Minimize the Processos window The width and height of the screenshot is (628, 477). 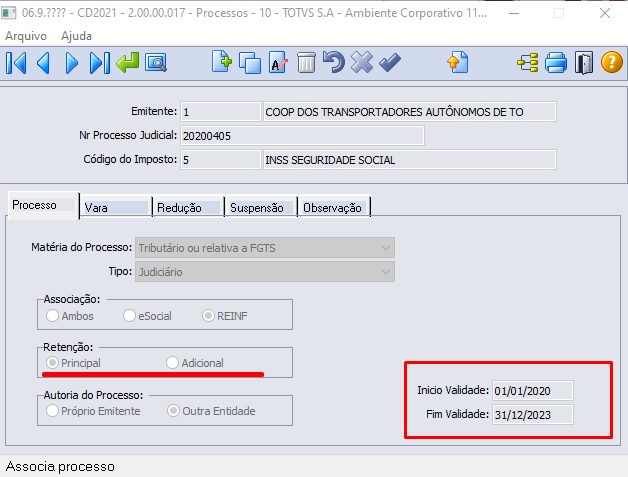pyautogui.click(x=514, y=13)
